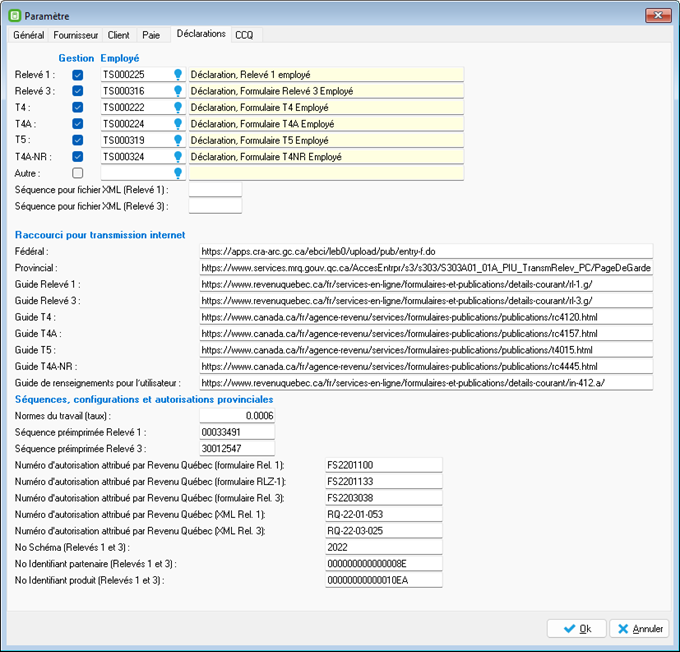The height and width of the screenshot is (652, 680).
Task: Click the XML sequence field for Relevé 1
Action: pyautogui.click(x=215, y=190)
